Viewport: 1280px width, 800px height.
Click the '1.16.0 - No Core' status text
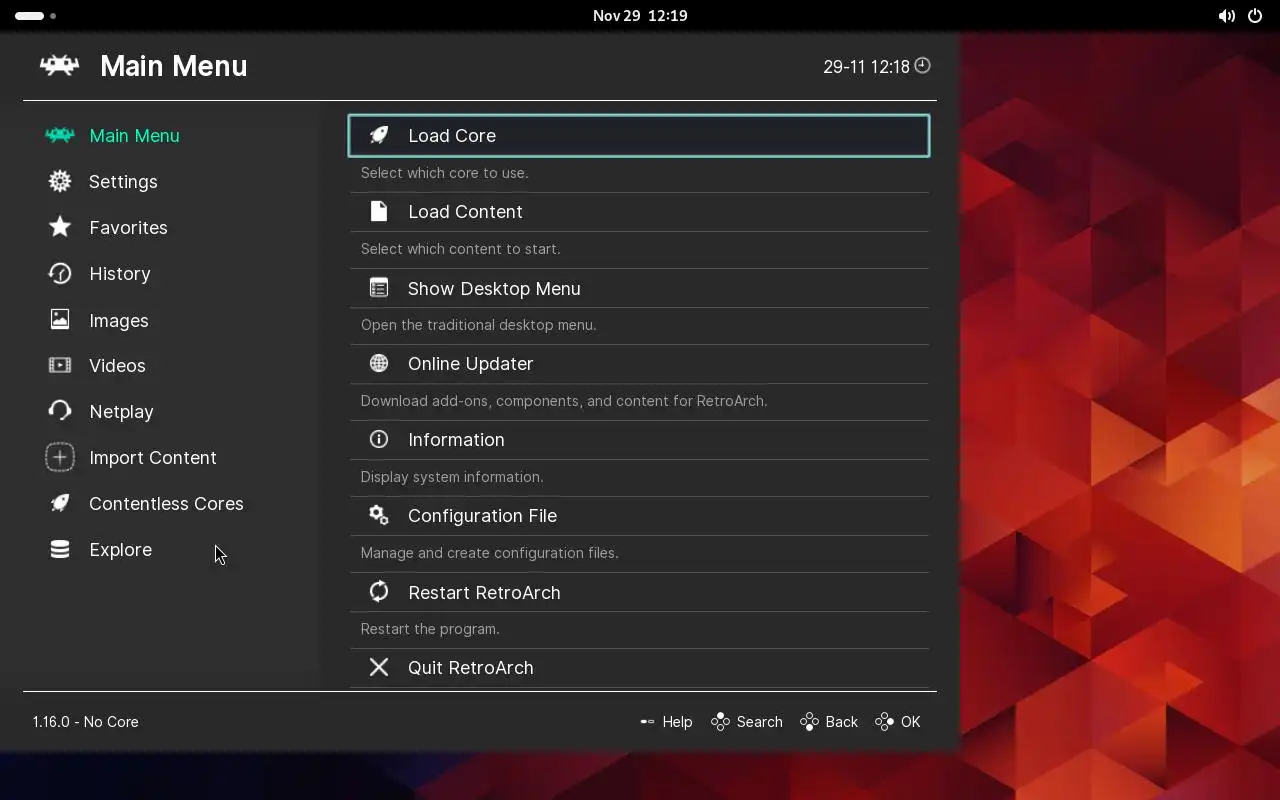point(86,721)
